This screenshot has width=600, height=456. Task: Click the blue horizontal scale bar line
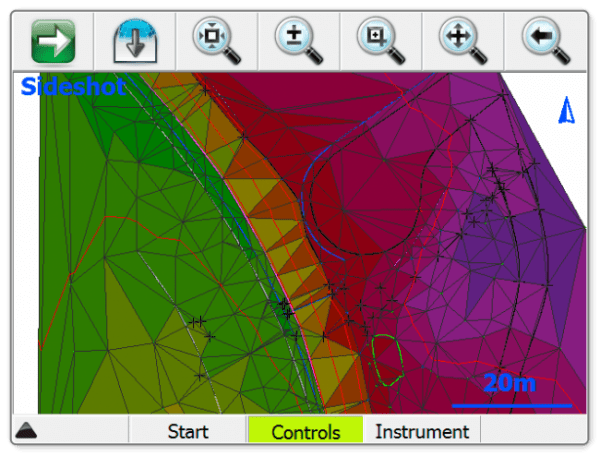point(511,405)
